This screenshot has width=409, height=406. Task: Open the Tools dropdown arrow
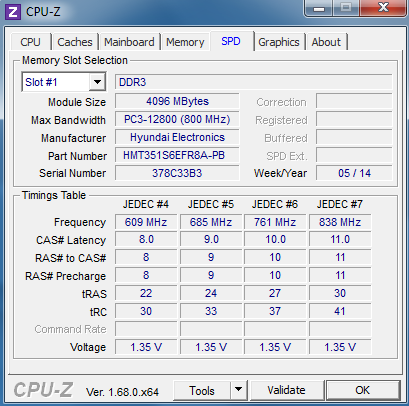pyautogui.click(x=238, y=390)
